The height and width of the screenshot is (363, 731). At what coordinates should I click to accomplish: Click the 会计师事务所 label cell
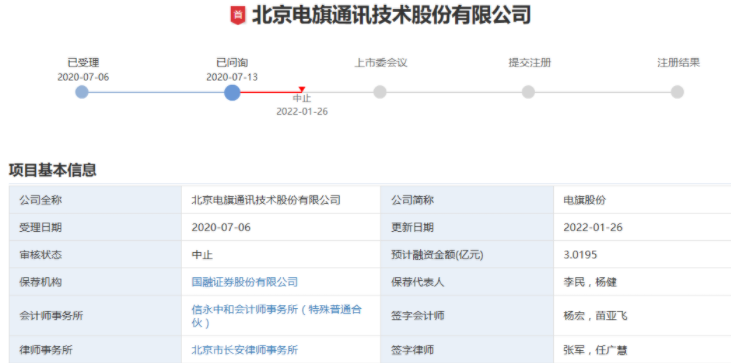coord(96,315)
